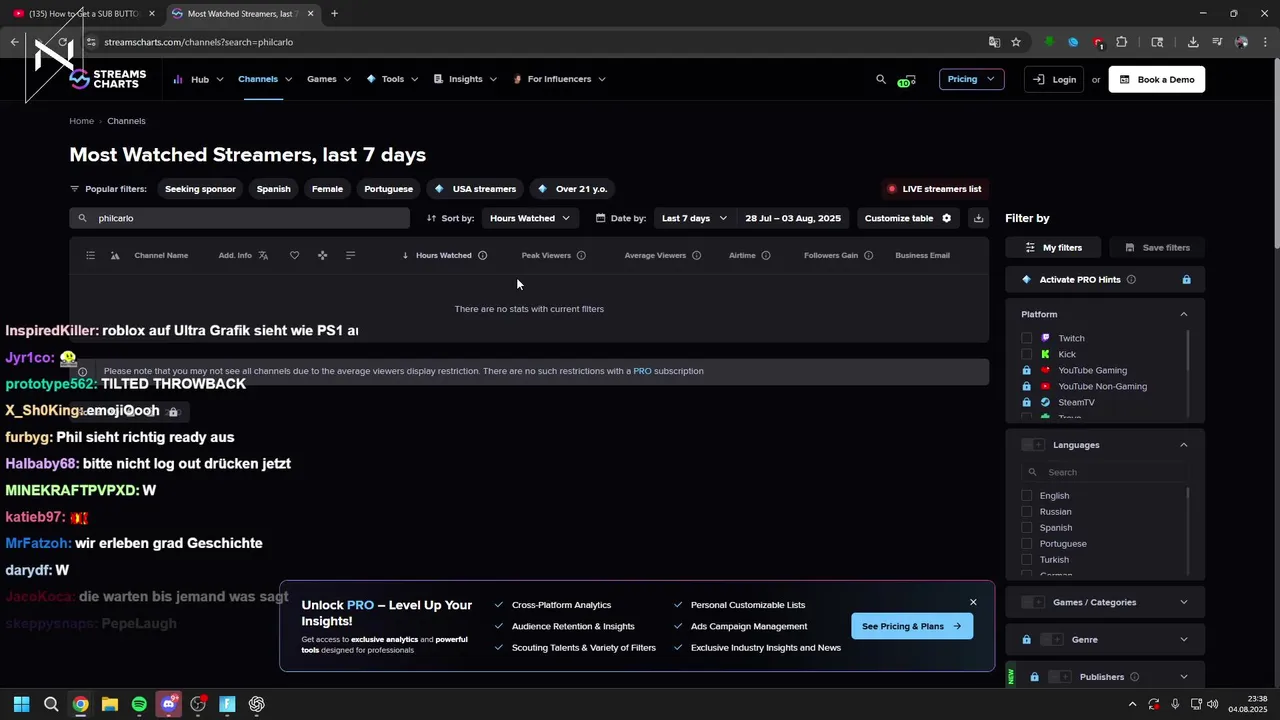The image size is (1280, 720).
Task: Click the translate icon next to Add. Info
Action: pos(263,255)
